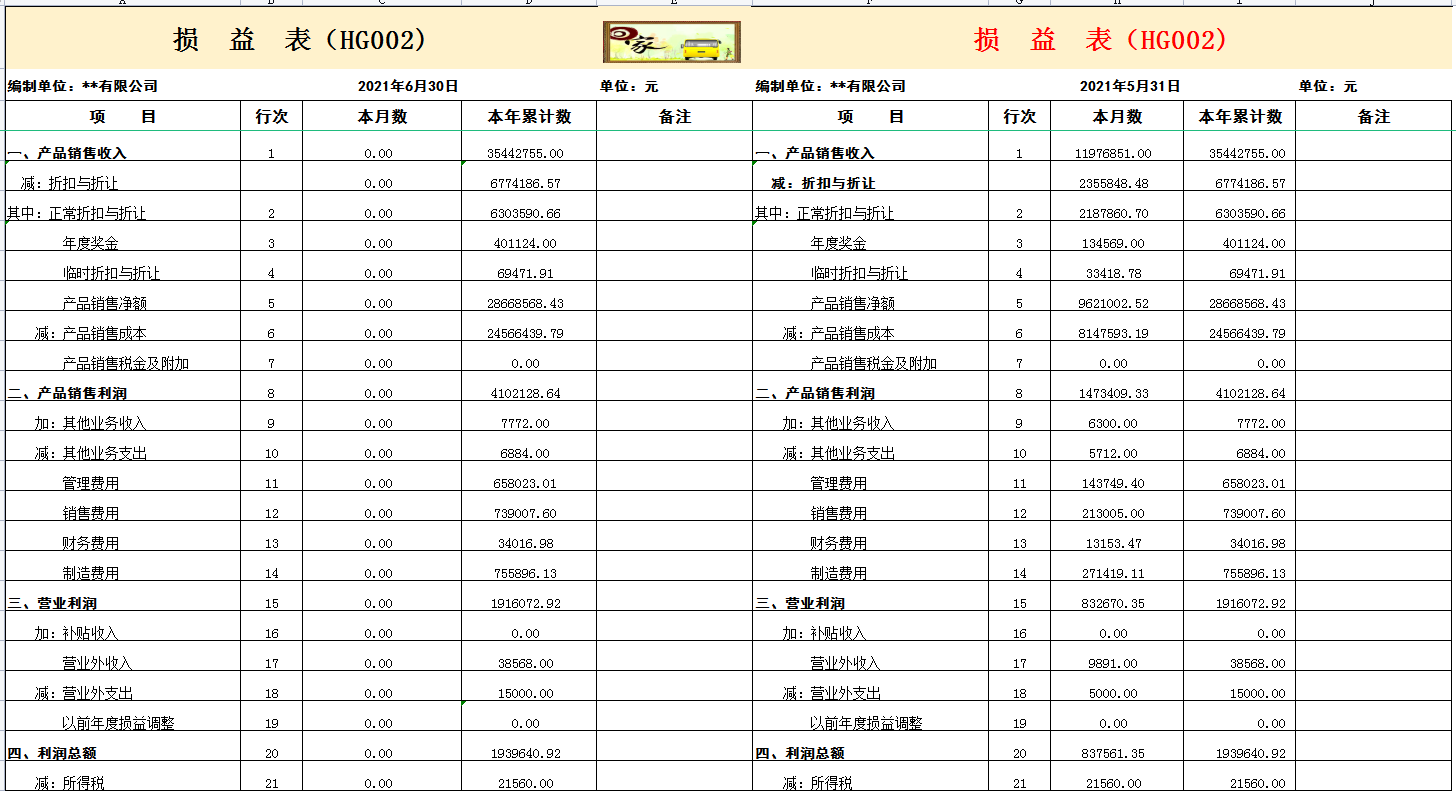The image size is (1456, 791).
Task: Click the 编制单位：**有限公司 cell
Action: (80, 86)
